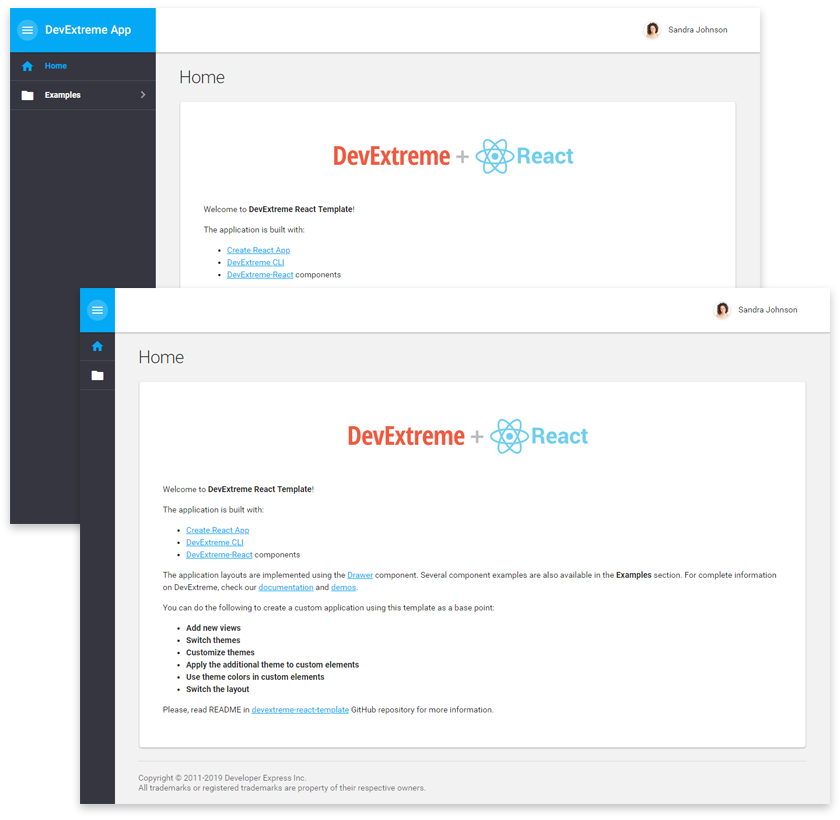The height and width of the screenshot is (820, 840).
Task: Click 'Welcome to DevExtreme React Template' in front window
Action: [x=238, y=490]
